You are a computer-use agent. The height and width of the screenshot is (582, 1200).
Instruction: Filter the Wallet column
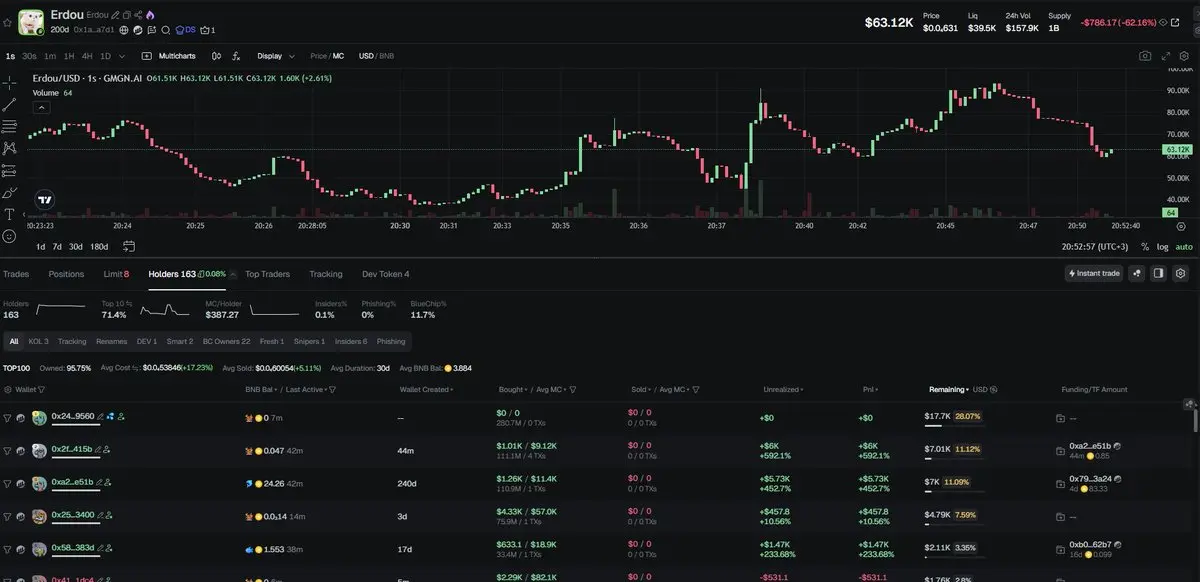click(41, 390)
